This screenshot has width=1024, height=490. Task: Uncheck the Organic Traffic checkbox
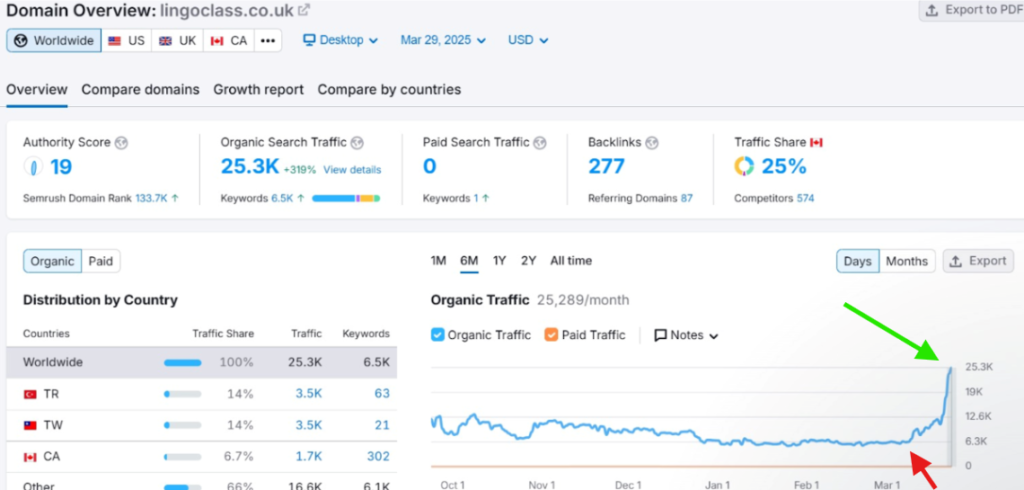(x=438, y=335)
